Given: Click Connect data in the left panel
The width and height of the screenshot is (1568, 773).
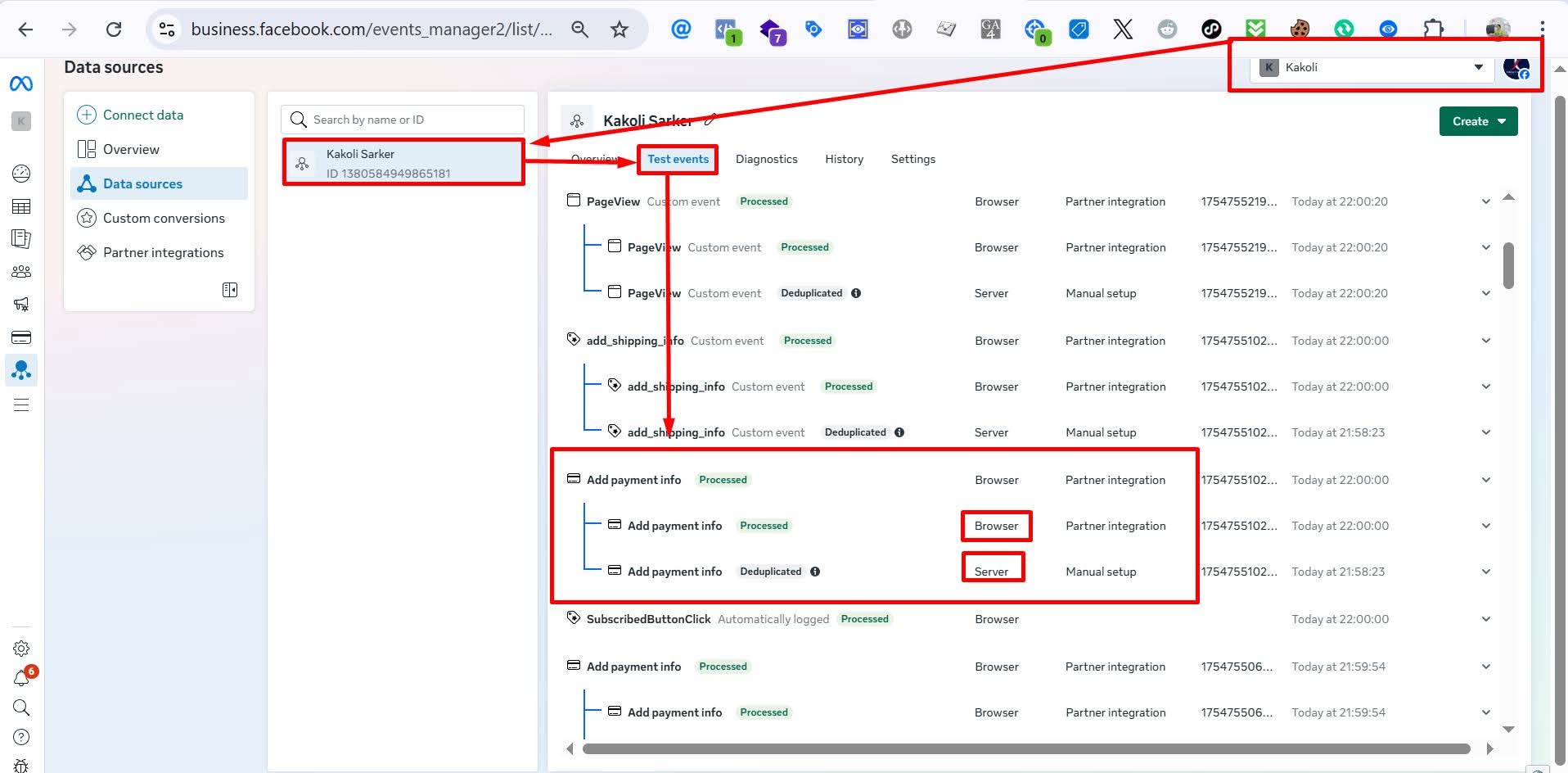Looking at the screenshot, I should tap(143, 115).
